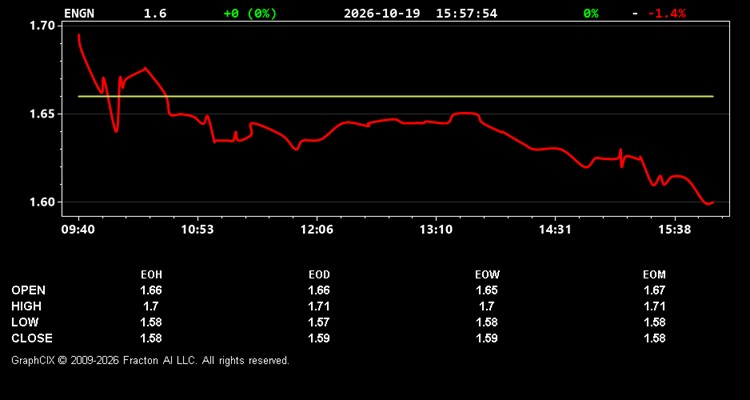Click the yellow opening price reference line
Viewport: 750px width, 400px height.
[396, 97]
